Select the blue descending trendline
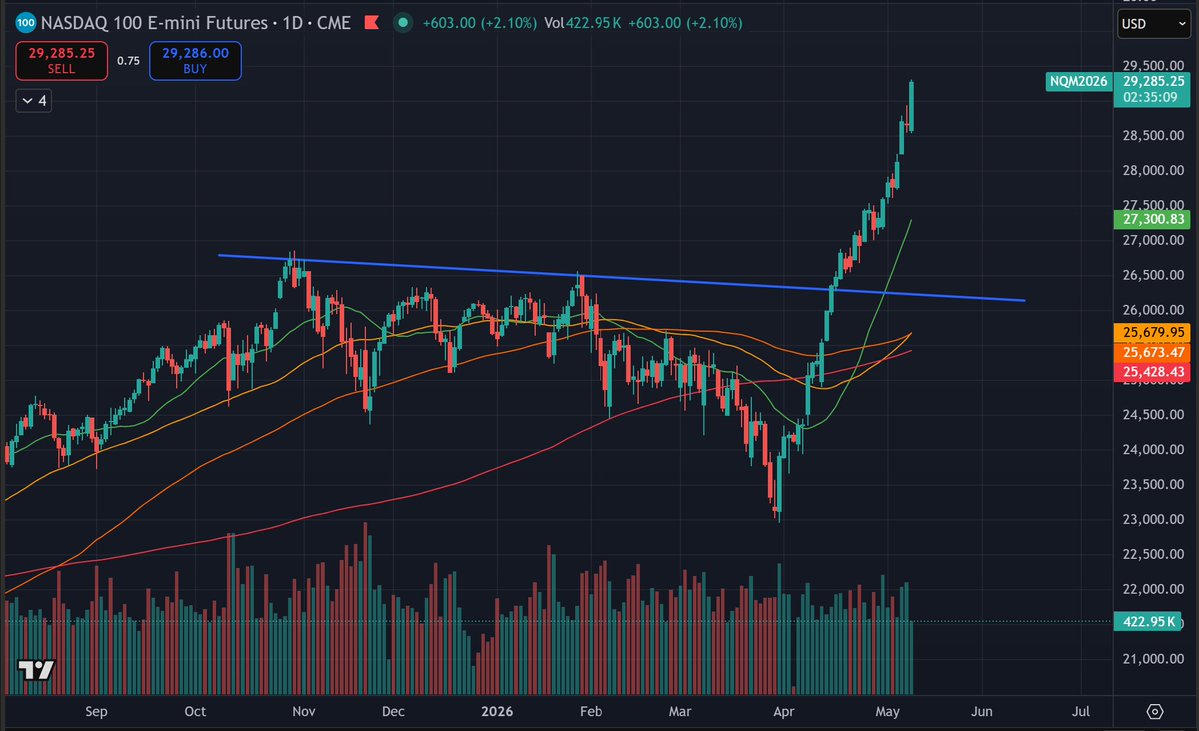 click(x=621, y=278)
